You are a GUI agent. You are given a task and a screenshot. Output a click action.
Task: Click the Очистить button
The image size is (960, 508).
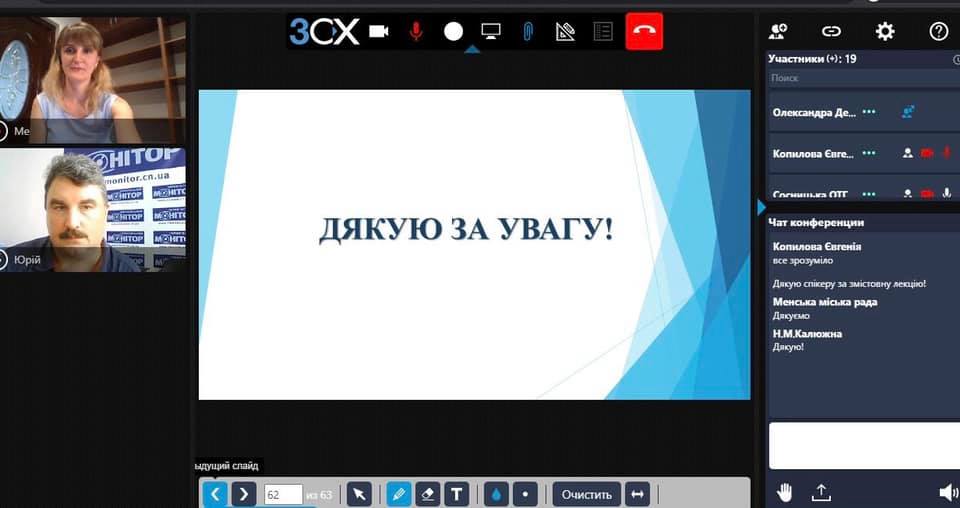click(x=586, y=493)
